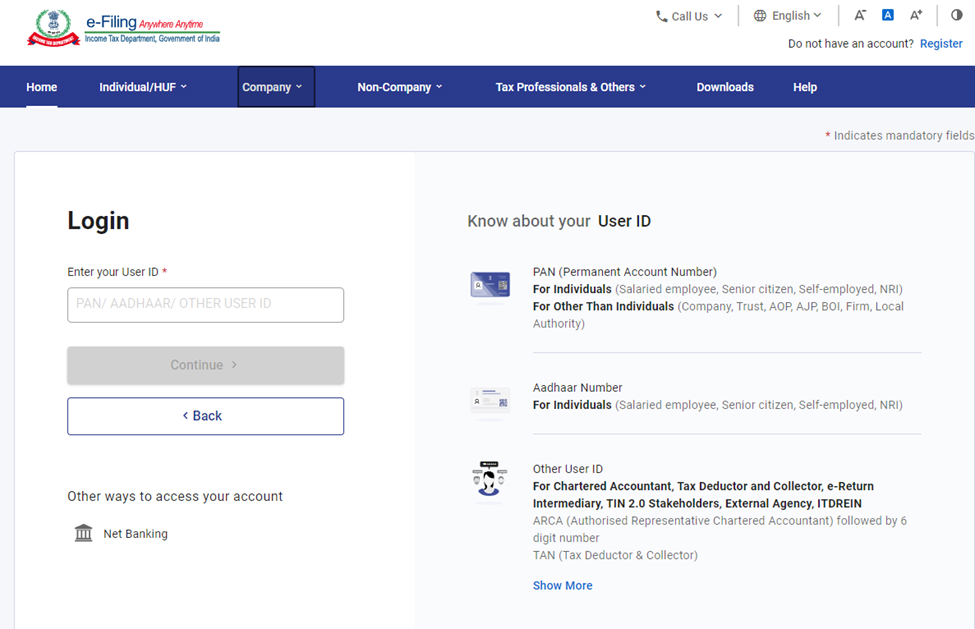Reset to default font size A icon
The width and height of the screenshot is (975, 629).
(887, 15)
